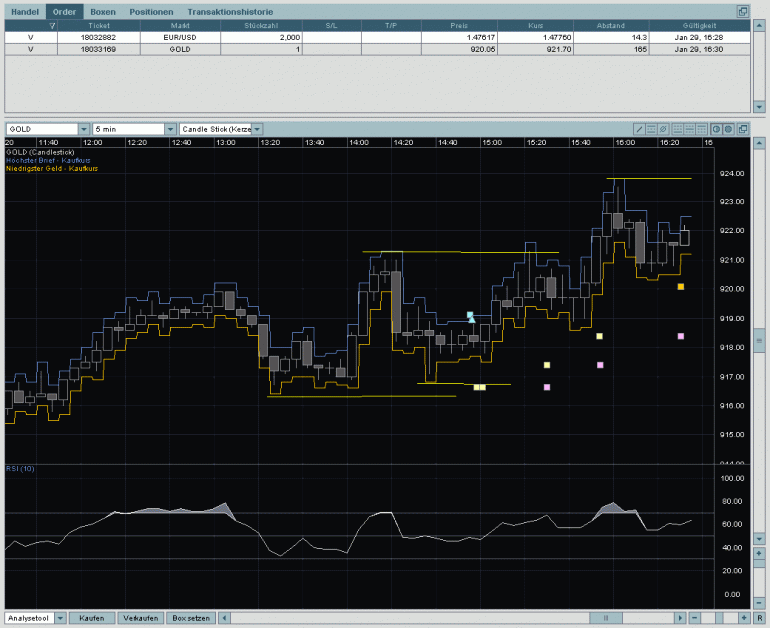This screenshot has width=770, height=628.
Task: Click the Abstand column header
Action: (x=611, y=26)
